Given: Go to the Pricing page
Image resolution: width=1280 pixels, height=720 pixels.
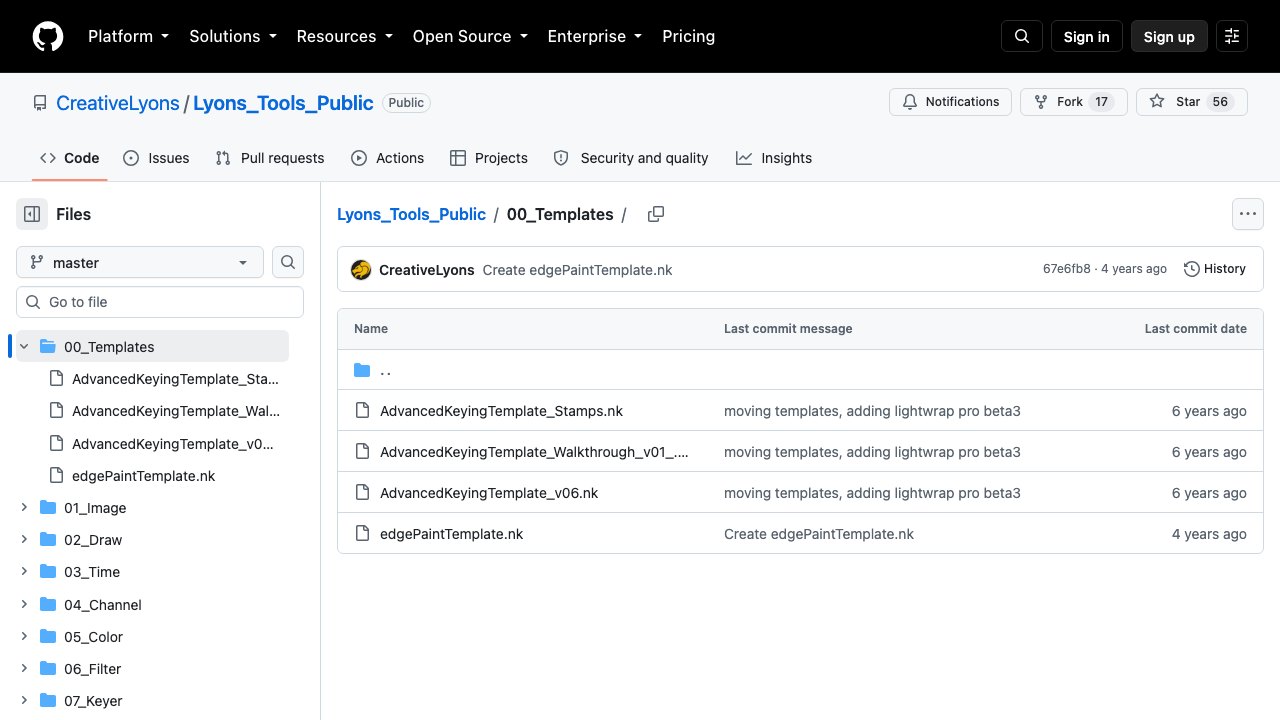Looking at the screenshot, I should coord(689,36).
